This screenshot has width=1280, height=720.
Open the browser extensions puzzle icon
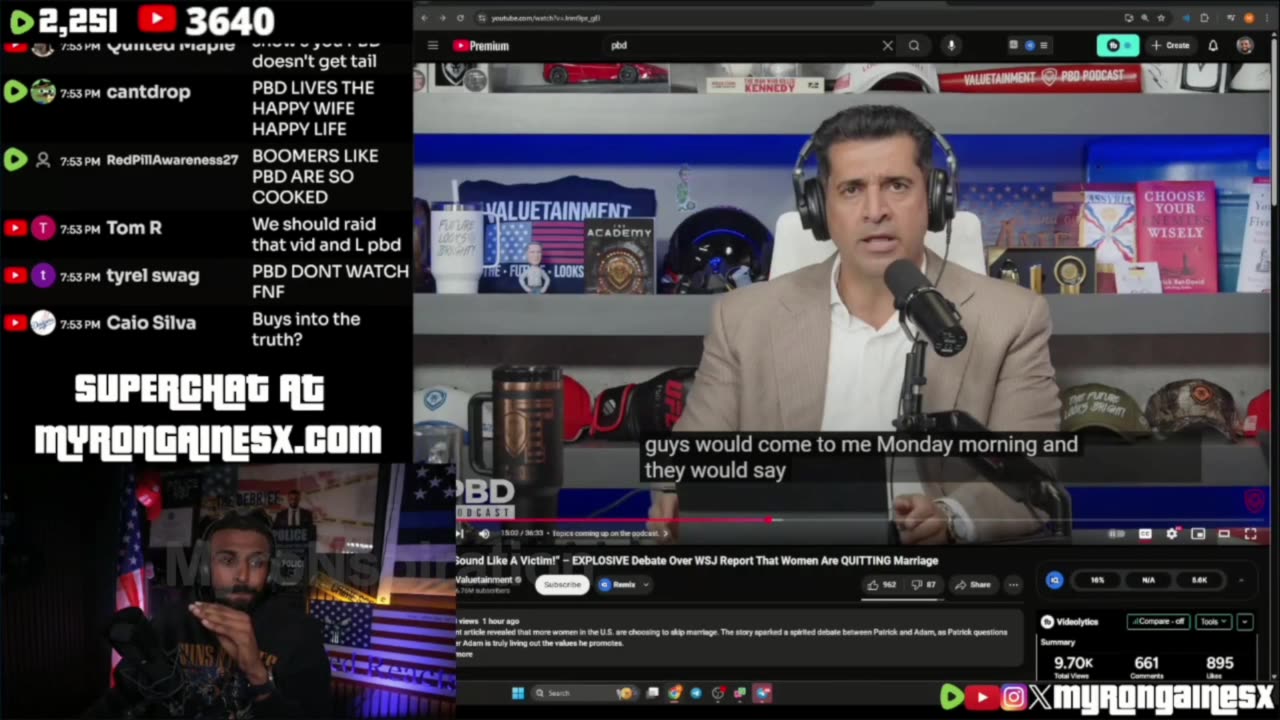click(1205, 18)
